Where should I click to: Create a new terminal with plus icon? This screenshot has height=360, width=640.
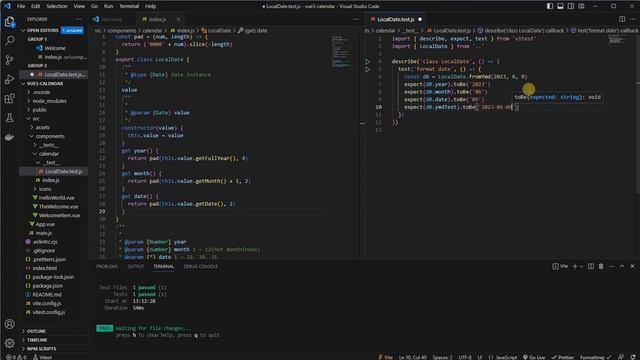coord(575,266)
